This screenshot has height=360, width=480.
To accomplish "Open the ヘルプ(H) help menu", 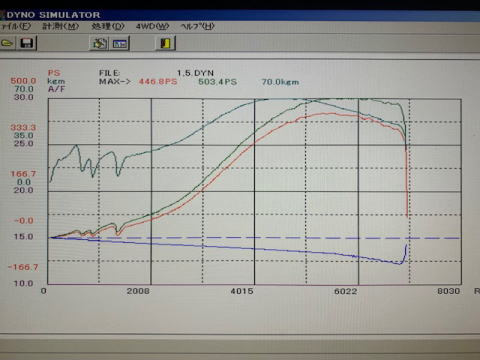I will click(x=197, y=26).
